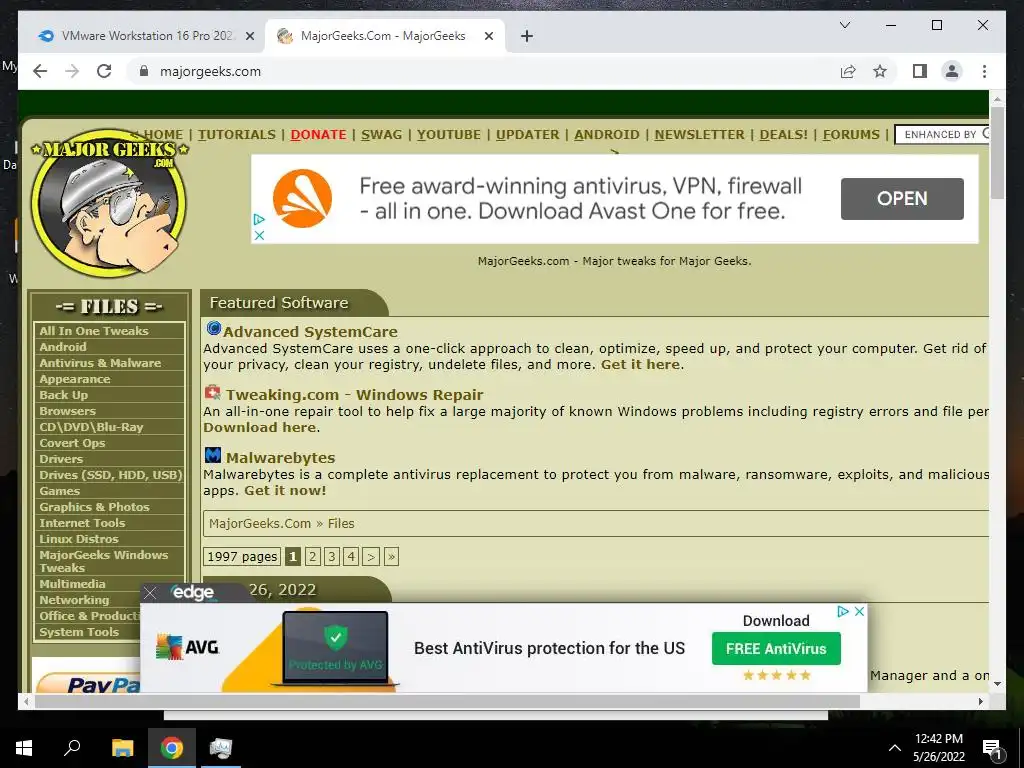Dismiss the edge overlay with X
The width and height of the screenshot is (1024, 768).
coord(150,593)
